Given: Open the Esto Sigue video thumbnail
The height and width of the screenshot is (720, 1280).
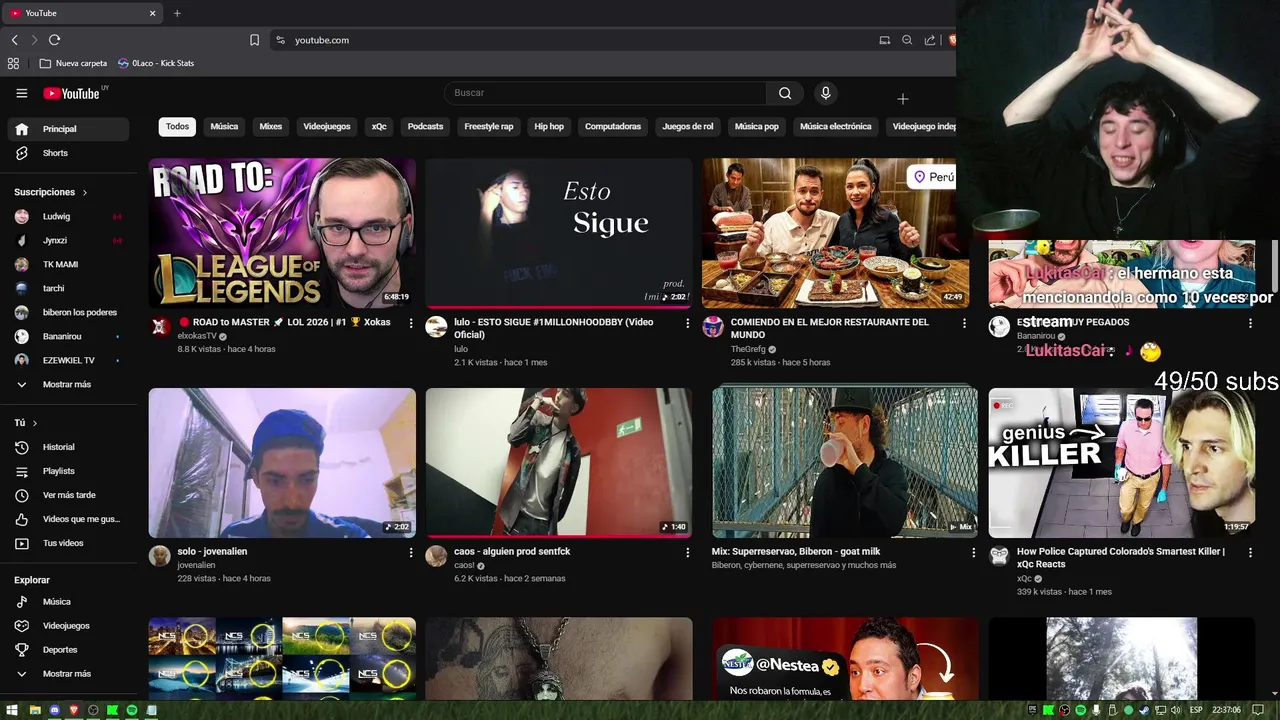Looking at the screenshot, I should [559, 233].
